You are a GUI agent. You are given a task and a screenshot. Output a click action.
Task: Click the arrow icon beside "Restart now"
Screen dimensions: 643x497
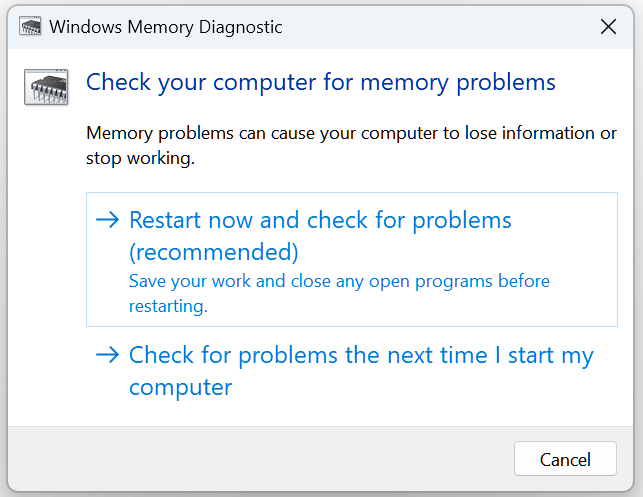[107, 221]
